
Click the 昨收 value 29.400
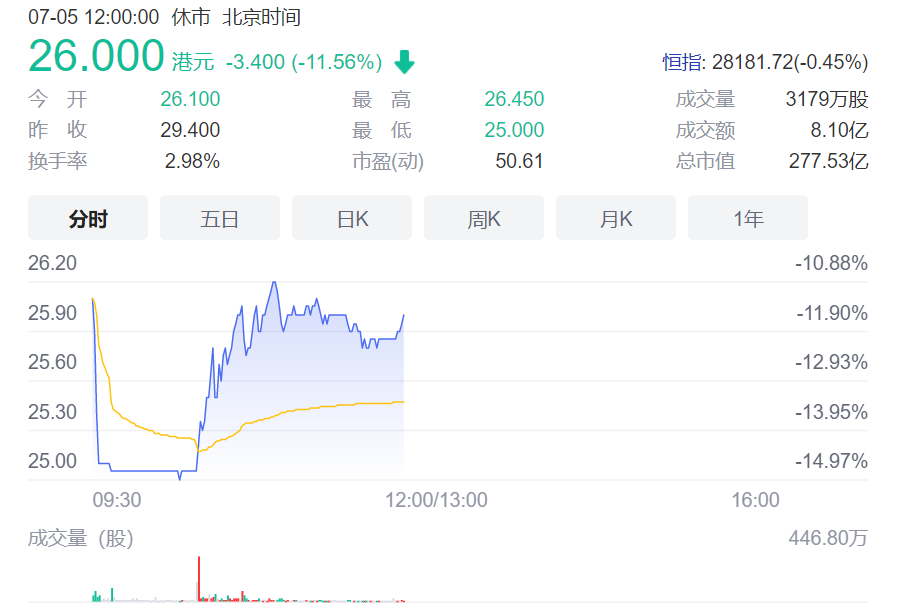[190, 130]
